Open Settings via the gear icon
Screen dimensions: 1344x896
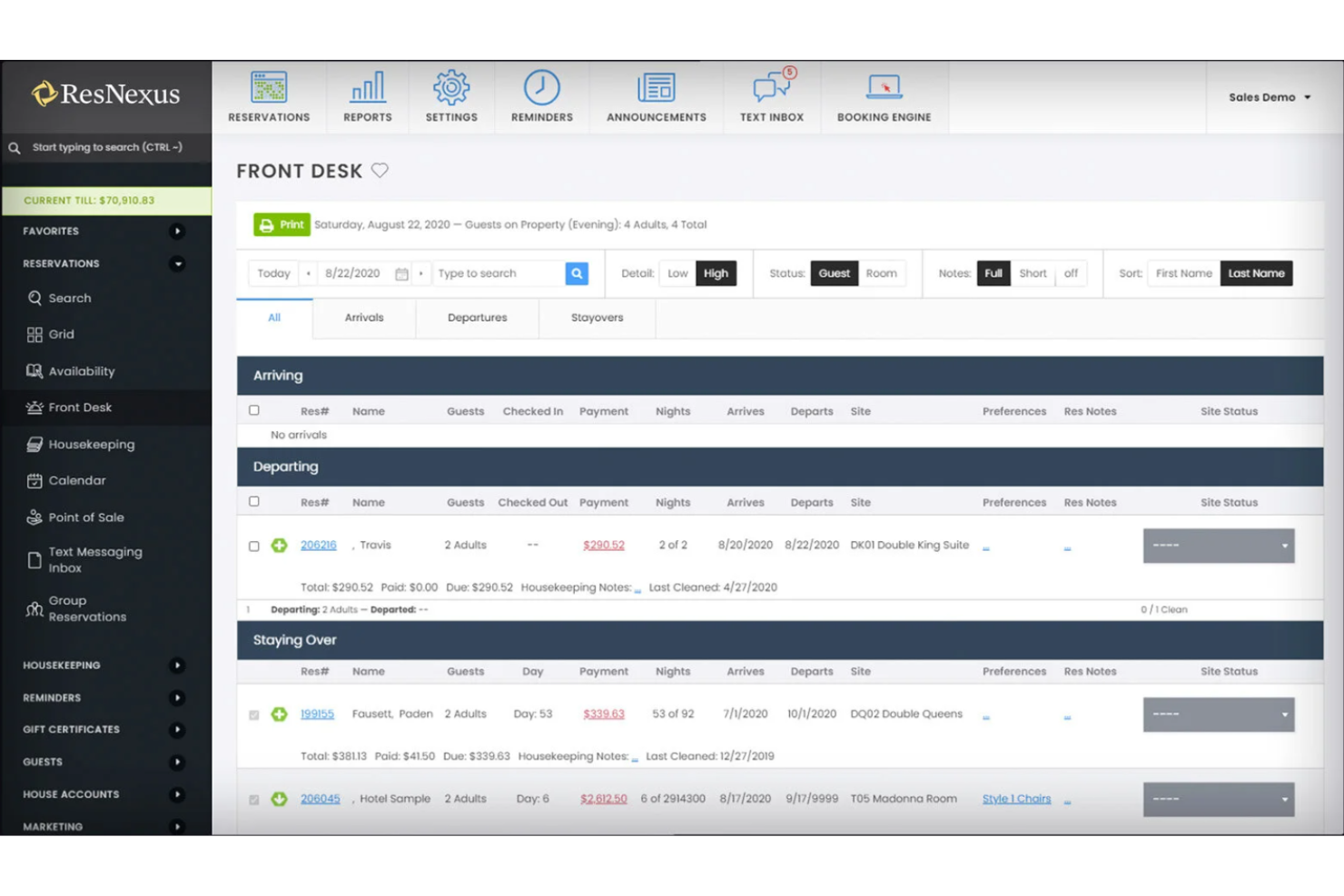(x=450, y=87)
